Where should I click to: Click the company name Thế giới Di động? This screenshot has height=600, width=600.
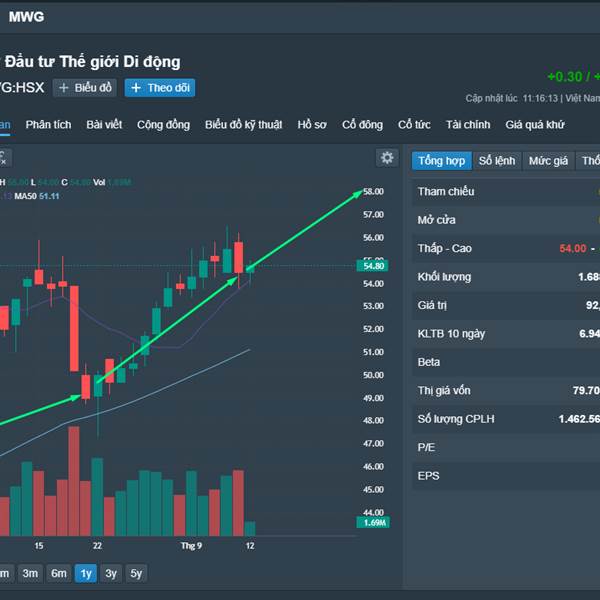[x=120, y=62]
